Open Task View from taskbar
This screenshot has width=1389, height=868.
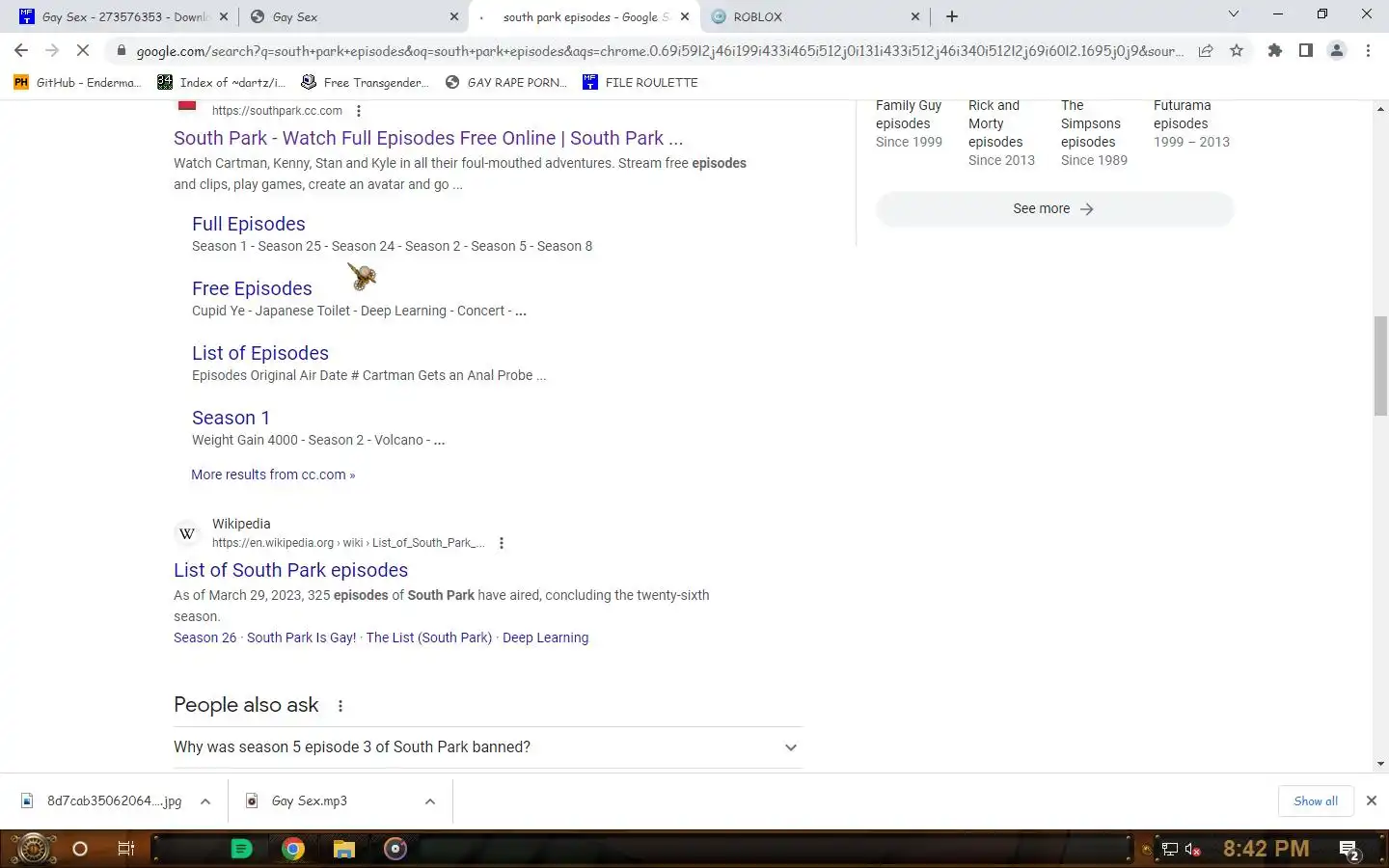125,849
